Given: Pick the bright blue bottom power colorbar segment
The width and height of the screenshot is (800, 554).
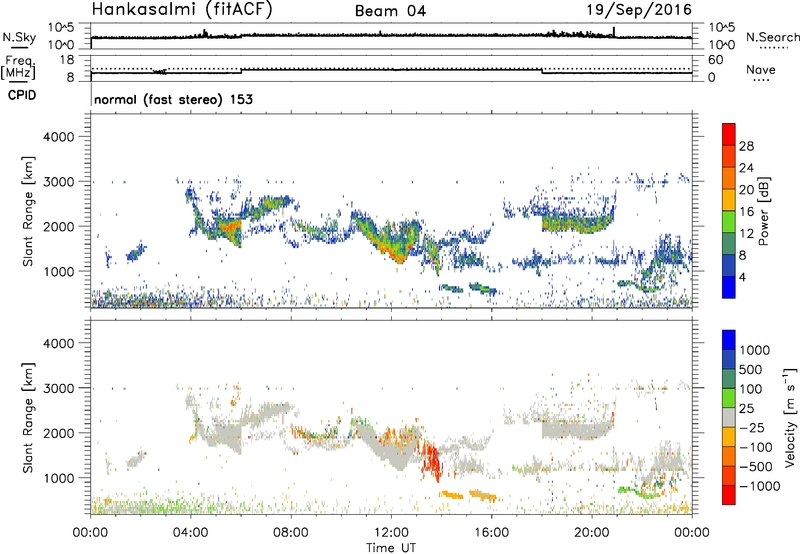Looking at the screenshot, I should (x=729, y=287).
